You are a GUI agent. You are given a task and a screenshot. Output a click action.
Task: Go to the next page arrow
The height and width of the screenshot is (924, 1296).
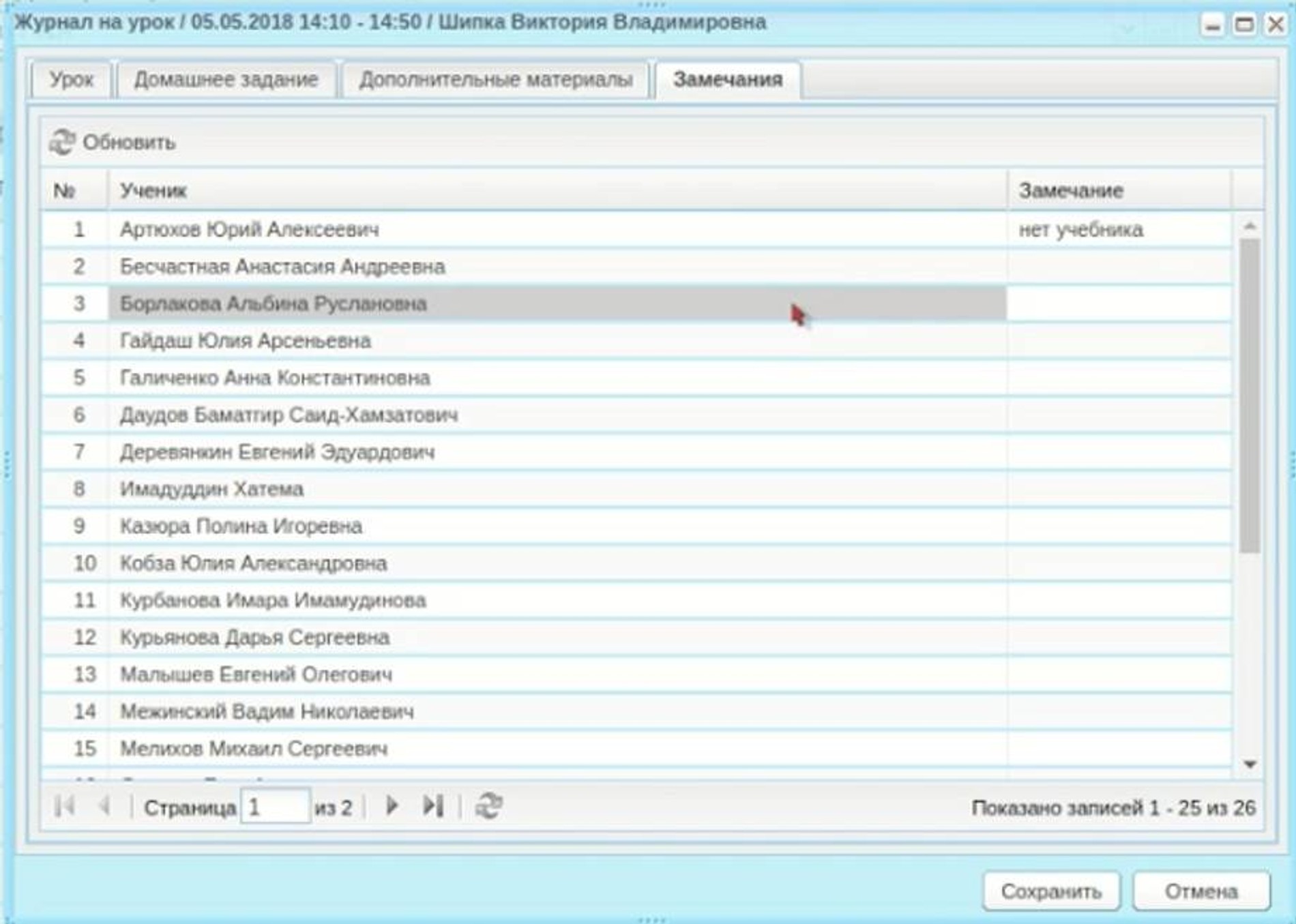(x=392, y=806)
